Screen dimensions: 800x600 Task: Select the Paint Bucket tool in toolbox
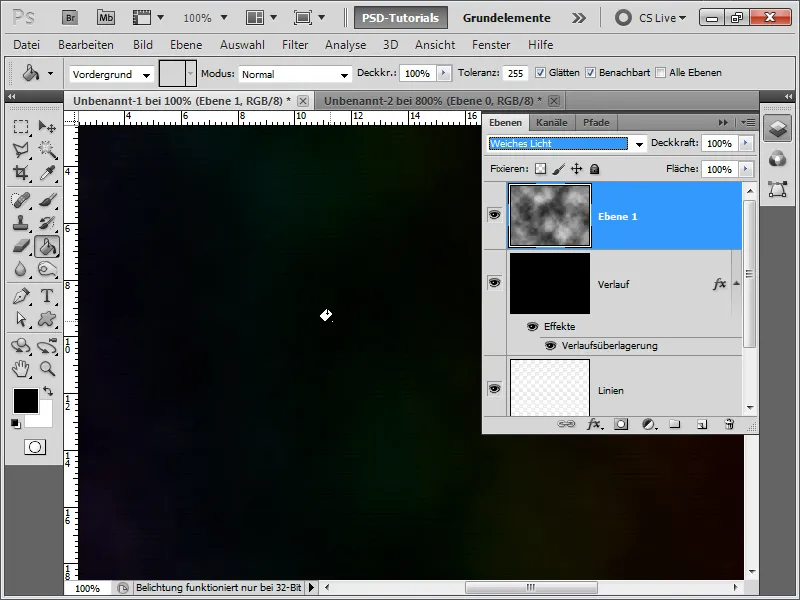point(47,246)
